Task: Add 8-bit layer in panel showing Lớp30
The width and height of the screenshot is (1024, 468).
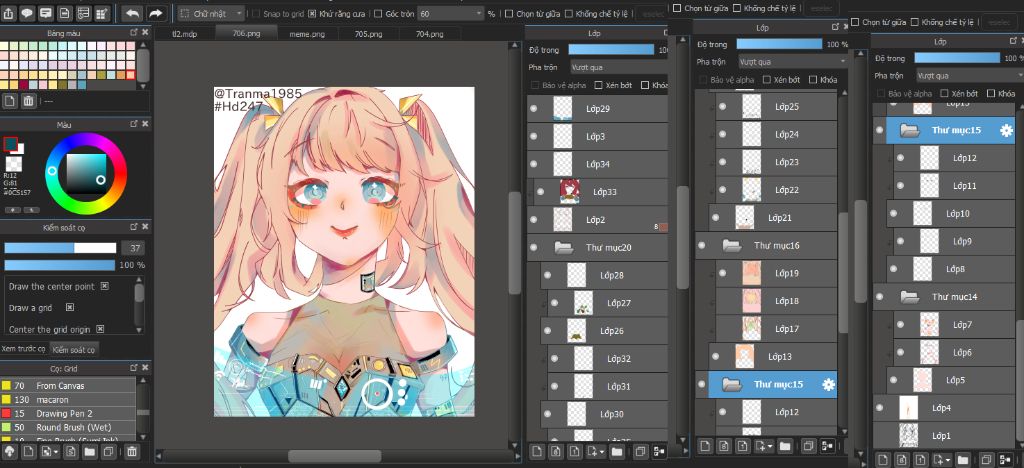Action: pos(555,451)
